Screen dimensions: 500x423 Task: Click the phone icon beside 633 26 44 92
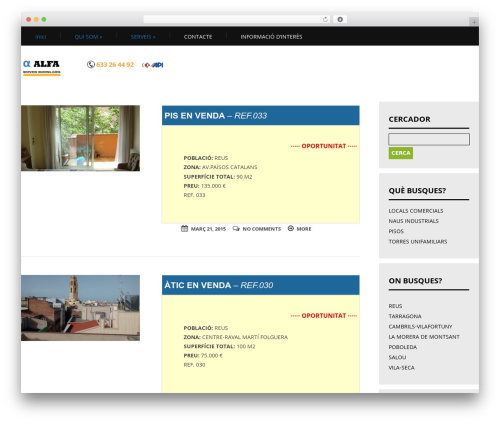coord(91,64)
